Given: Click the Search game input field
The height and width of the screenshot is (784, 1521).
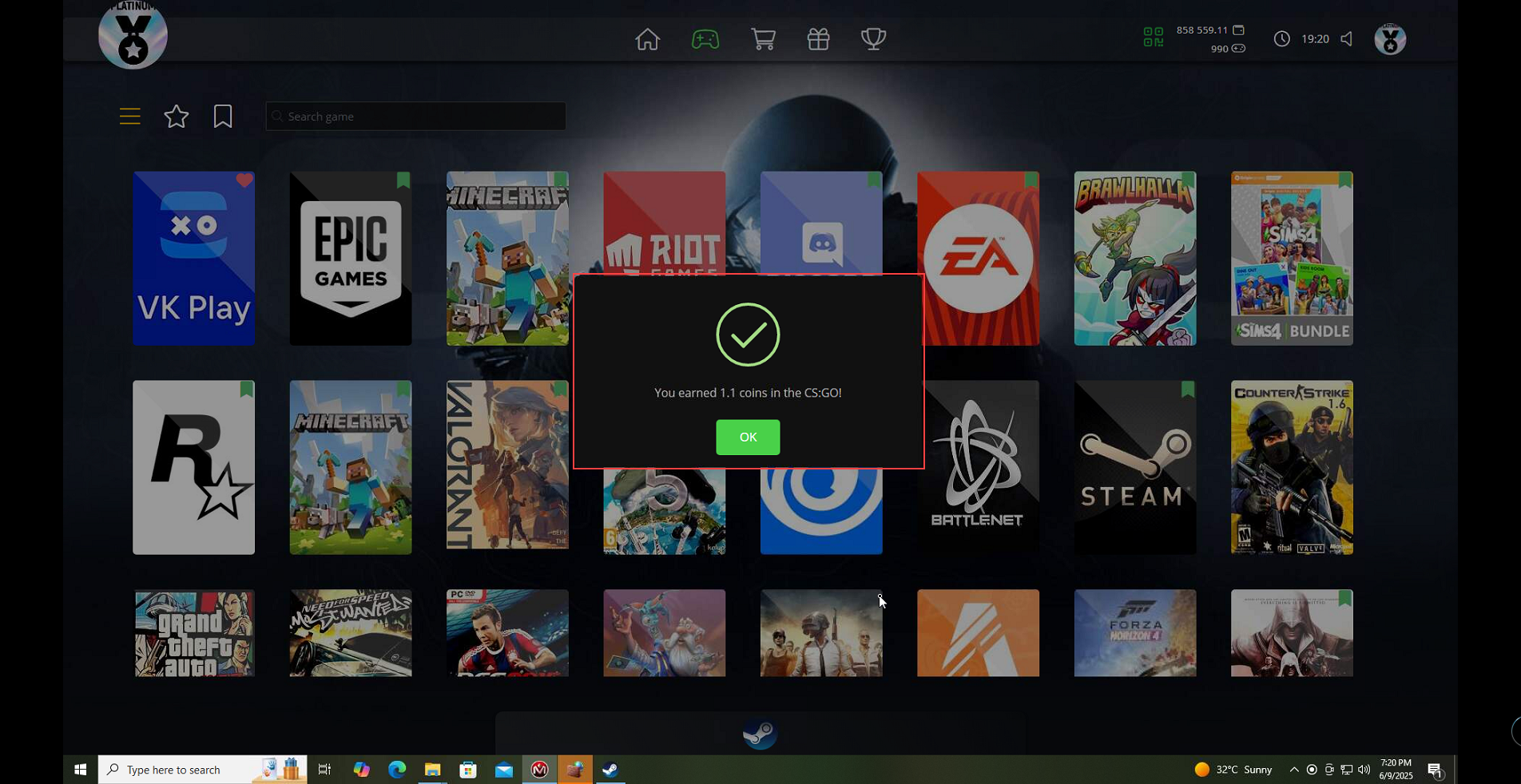Looking at the screenshot, I should point(415,117).
